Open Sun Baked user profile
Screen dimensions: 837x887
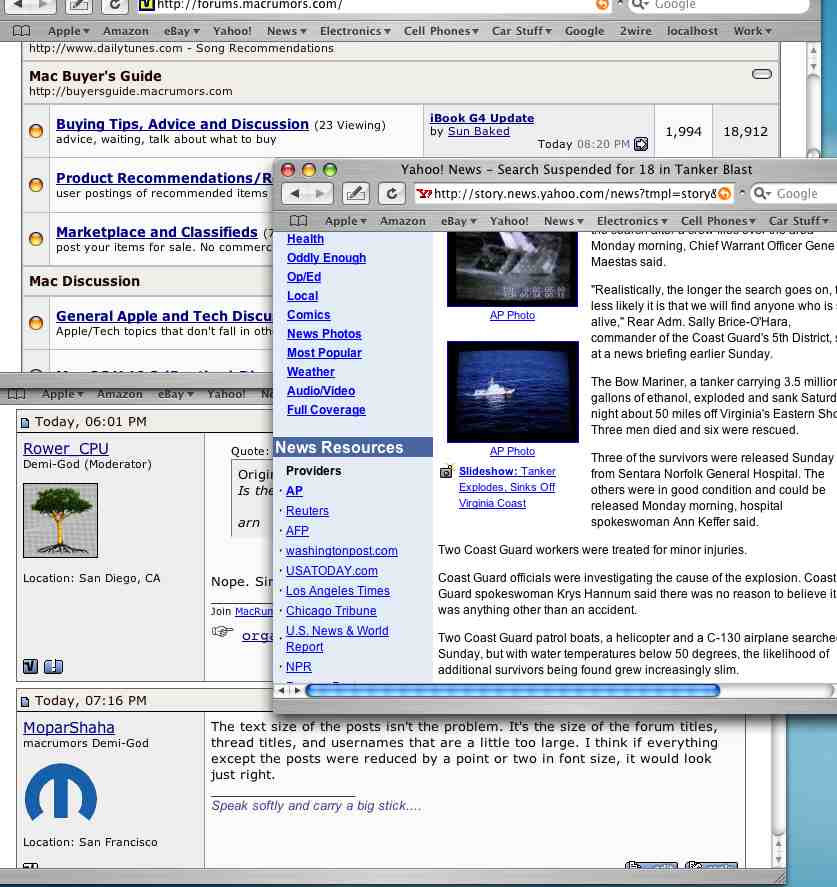478,131
